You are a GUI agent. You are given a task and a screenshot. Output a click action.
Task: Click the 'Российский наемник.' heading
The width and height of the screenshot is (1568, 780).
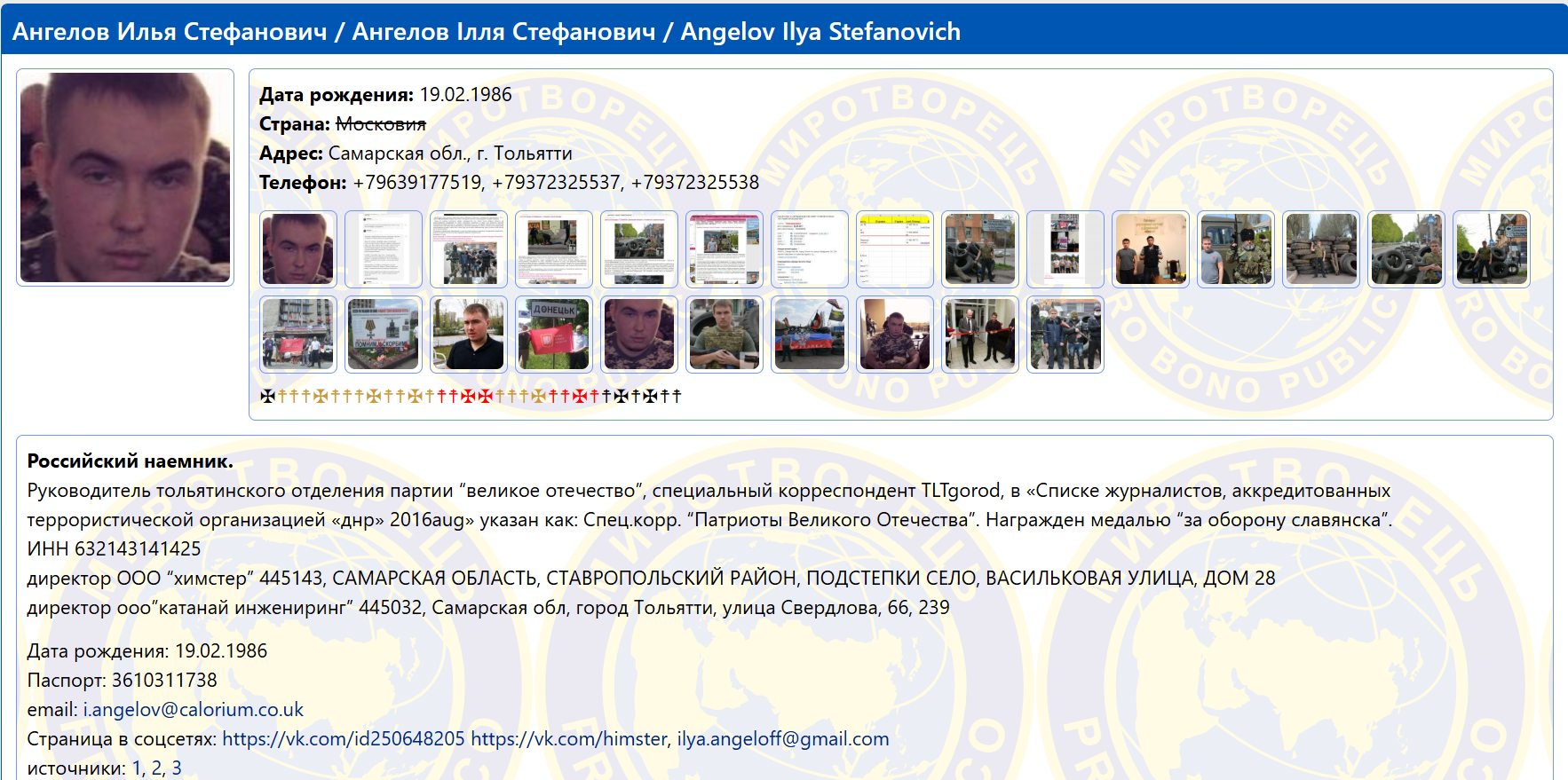pos(131,461)
